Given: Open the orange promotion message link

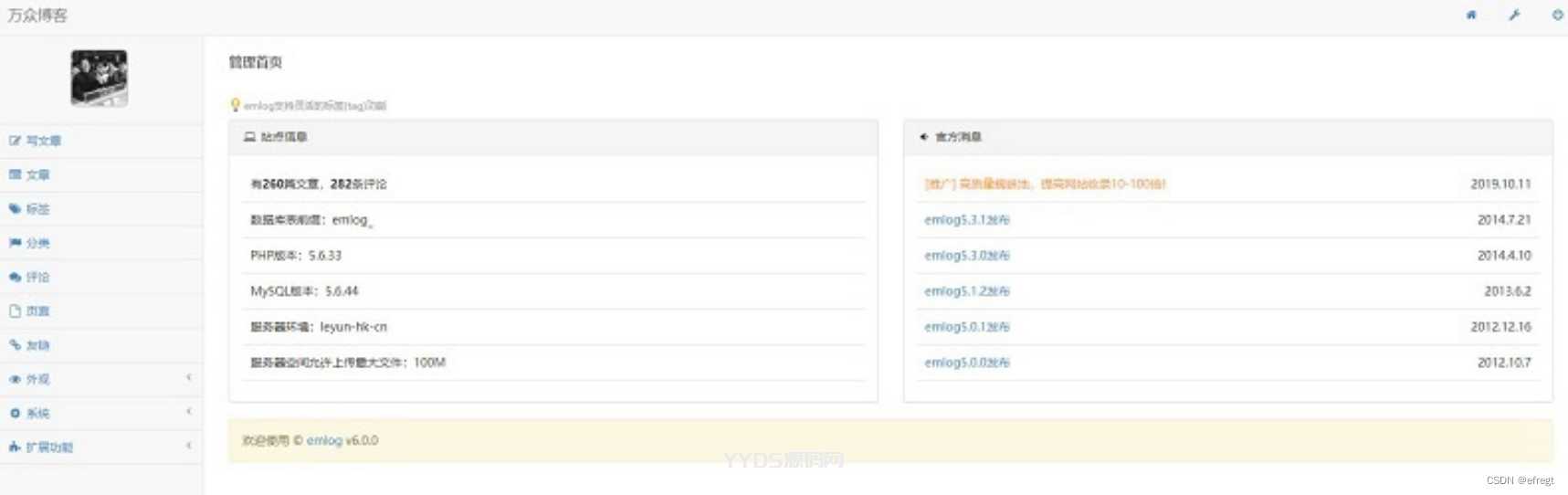Looking at the screenshot, I should coord(1045,184).
